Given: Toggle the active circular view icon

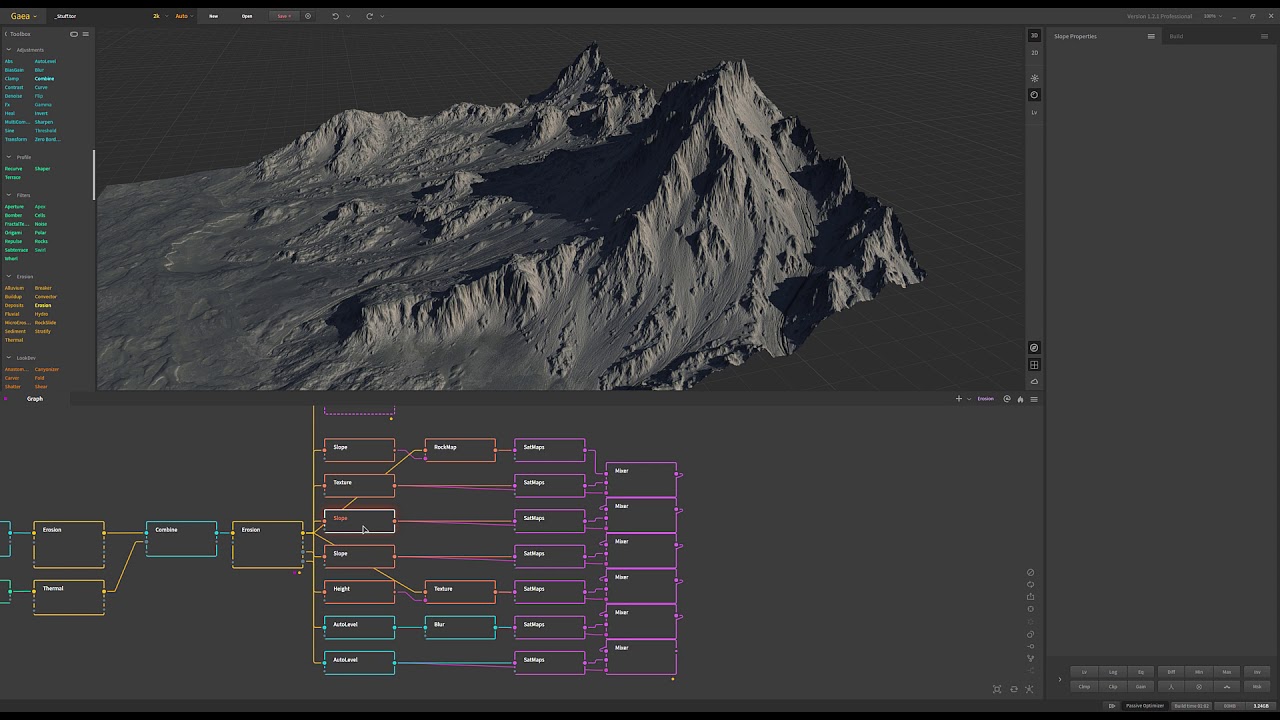Looking at the screenshot, I should point(1034,95).
